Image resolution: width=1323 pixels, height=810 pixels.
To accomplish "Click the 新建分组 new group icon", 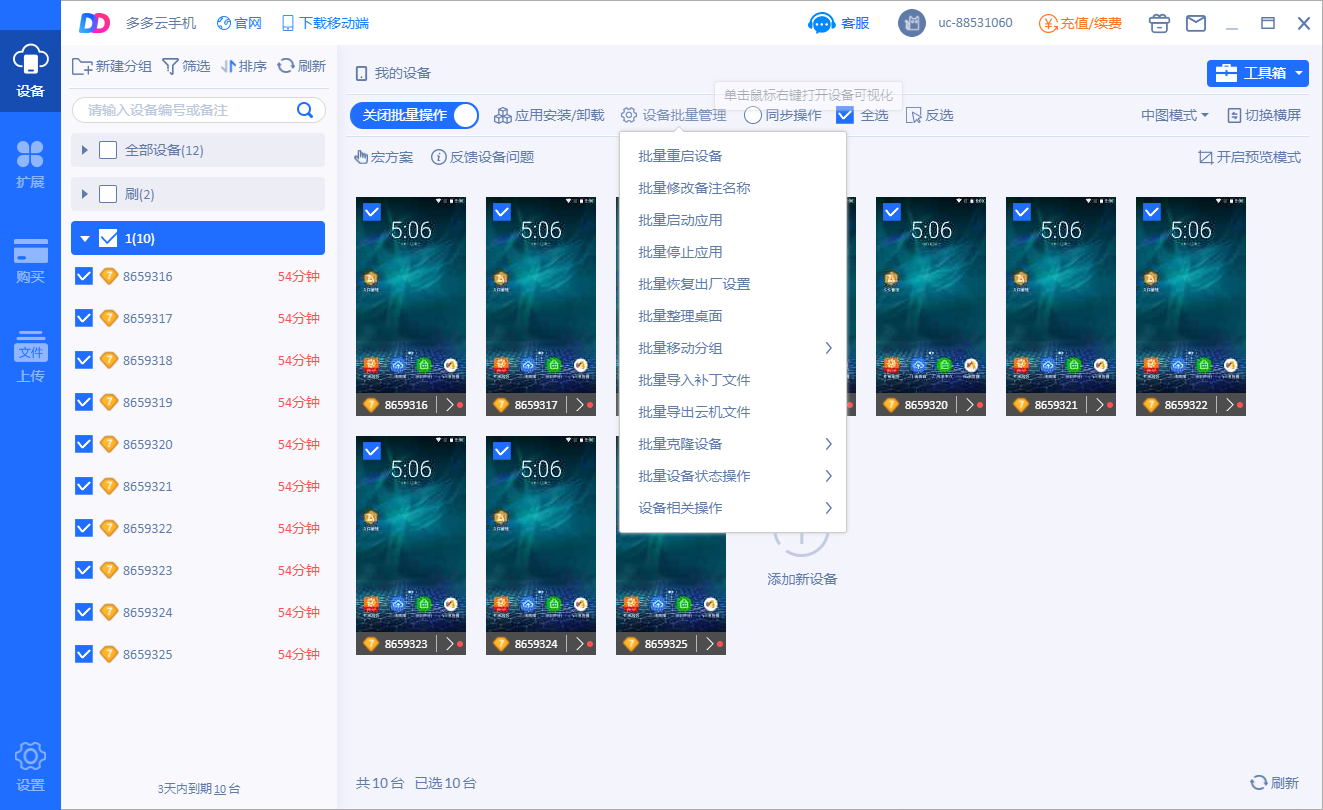I will [x=83, y=66].
